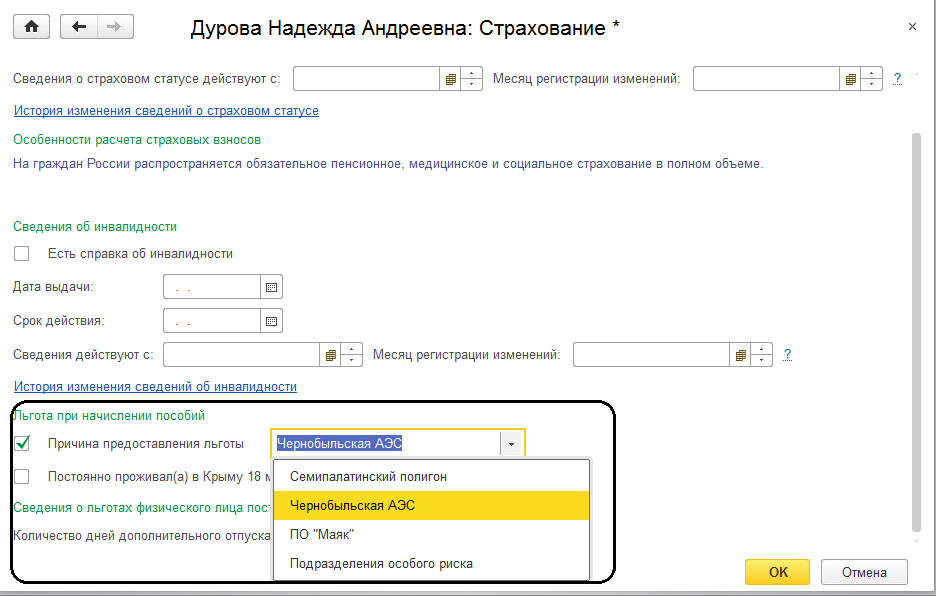The width and height of the screenshot is (936, 596).
Task: Open calendar for Срок действия field
Action: click(x=271, y=321)
